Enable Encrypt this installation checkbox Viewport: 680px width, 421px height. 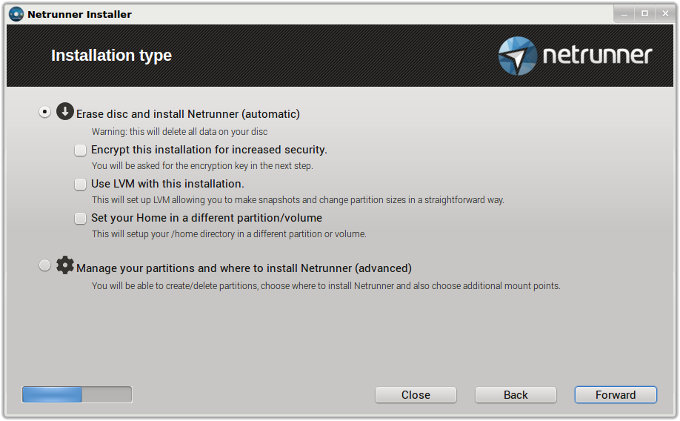pyautogui.click(x=80, y=150)
